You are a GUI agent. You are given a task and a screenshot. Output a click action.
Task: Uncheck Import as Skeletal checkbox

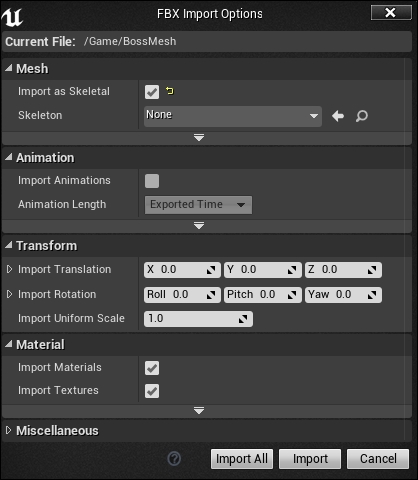pos(152,92)
